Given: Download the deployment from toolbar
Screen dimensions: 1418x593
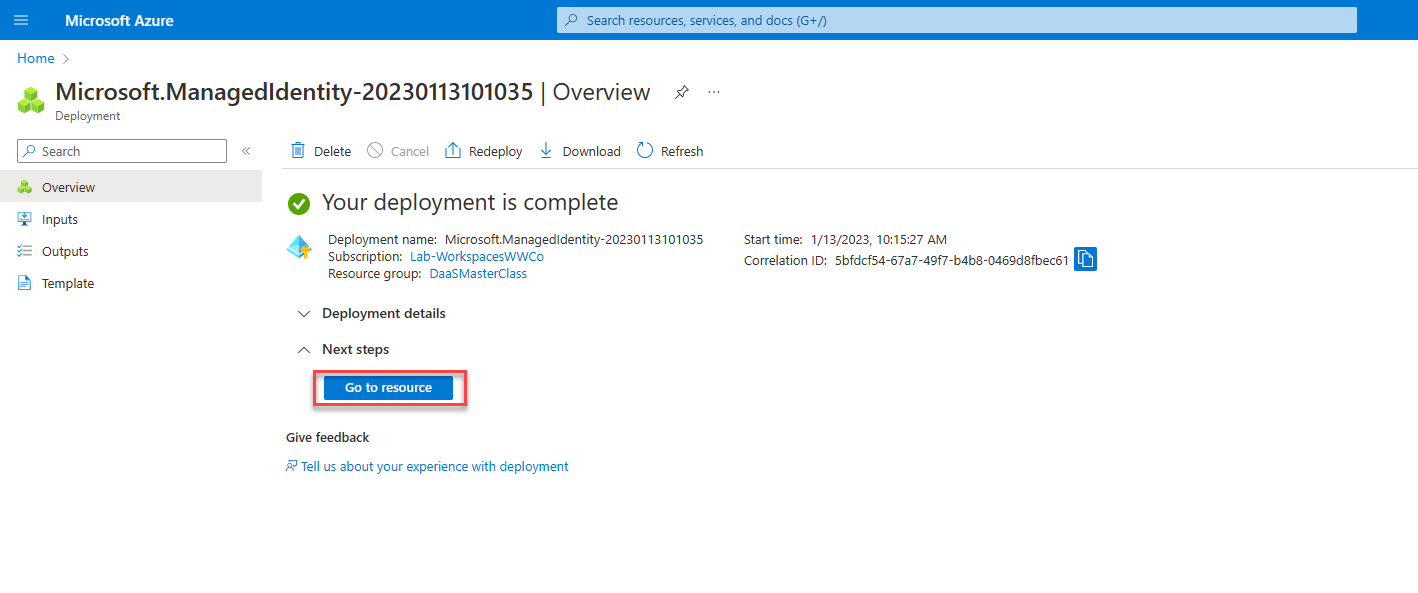Looking at the screenshot, I should pyautogui.click(x=580, y=151).
